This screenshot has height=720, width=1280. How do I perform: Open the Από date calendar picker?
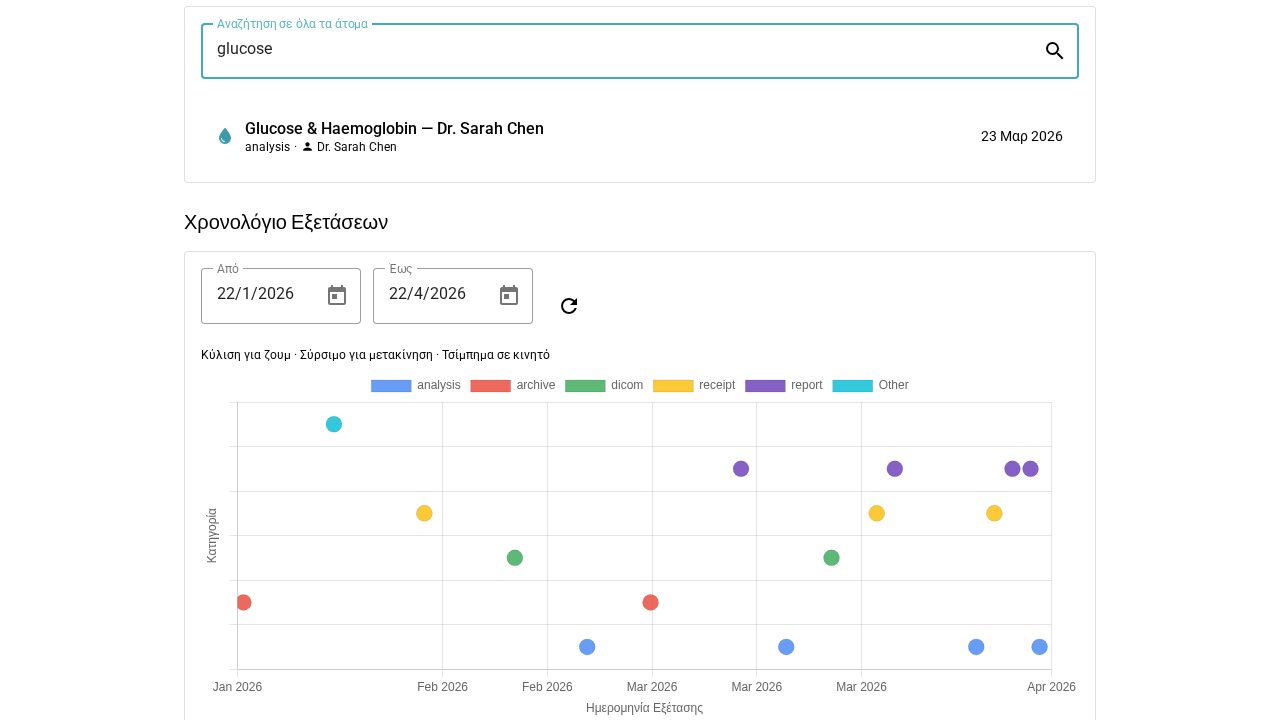pyautogui.click(x=337, y=295)
